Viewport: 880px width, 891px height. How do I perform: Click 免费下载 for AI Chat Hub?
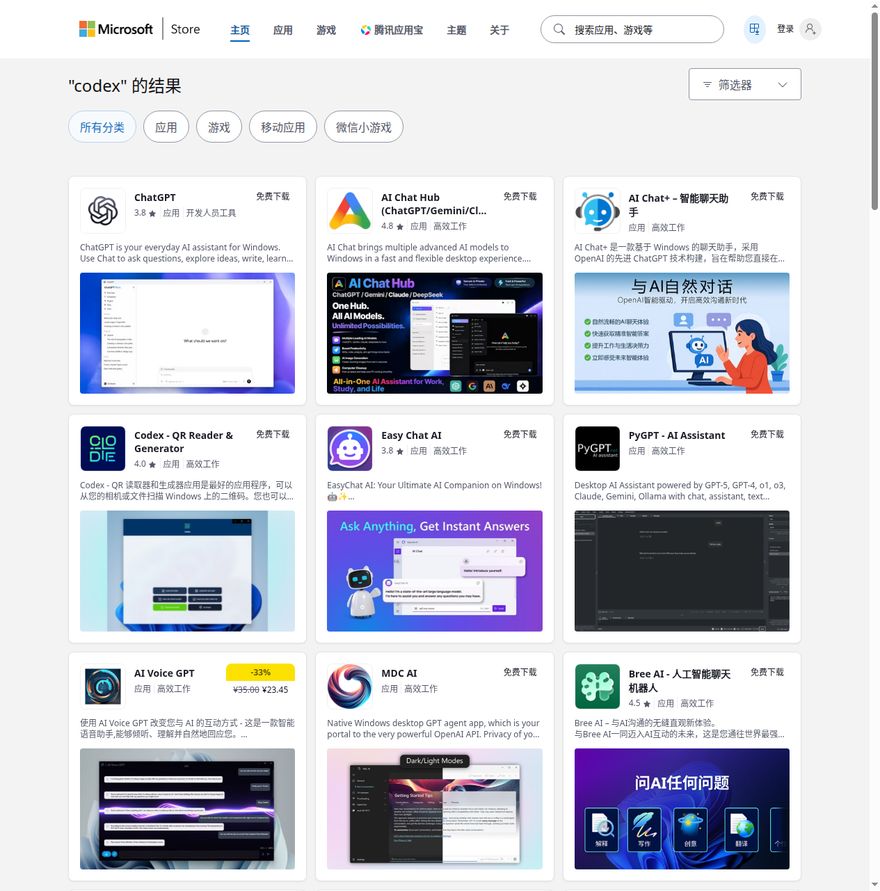tap(520, 196)
